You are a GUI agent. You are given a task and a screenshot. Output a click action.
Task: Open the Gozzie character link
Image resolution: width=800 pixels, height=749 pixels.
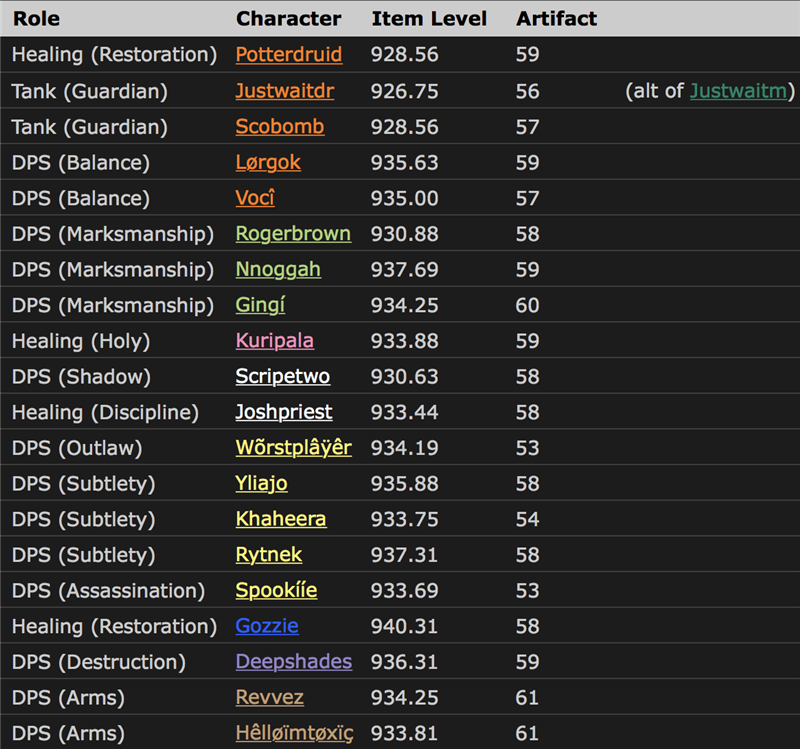coord(267,627)
